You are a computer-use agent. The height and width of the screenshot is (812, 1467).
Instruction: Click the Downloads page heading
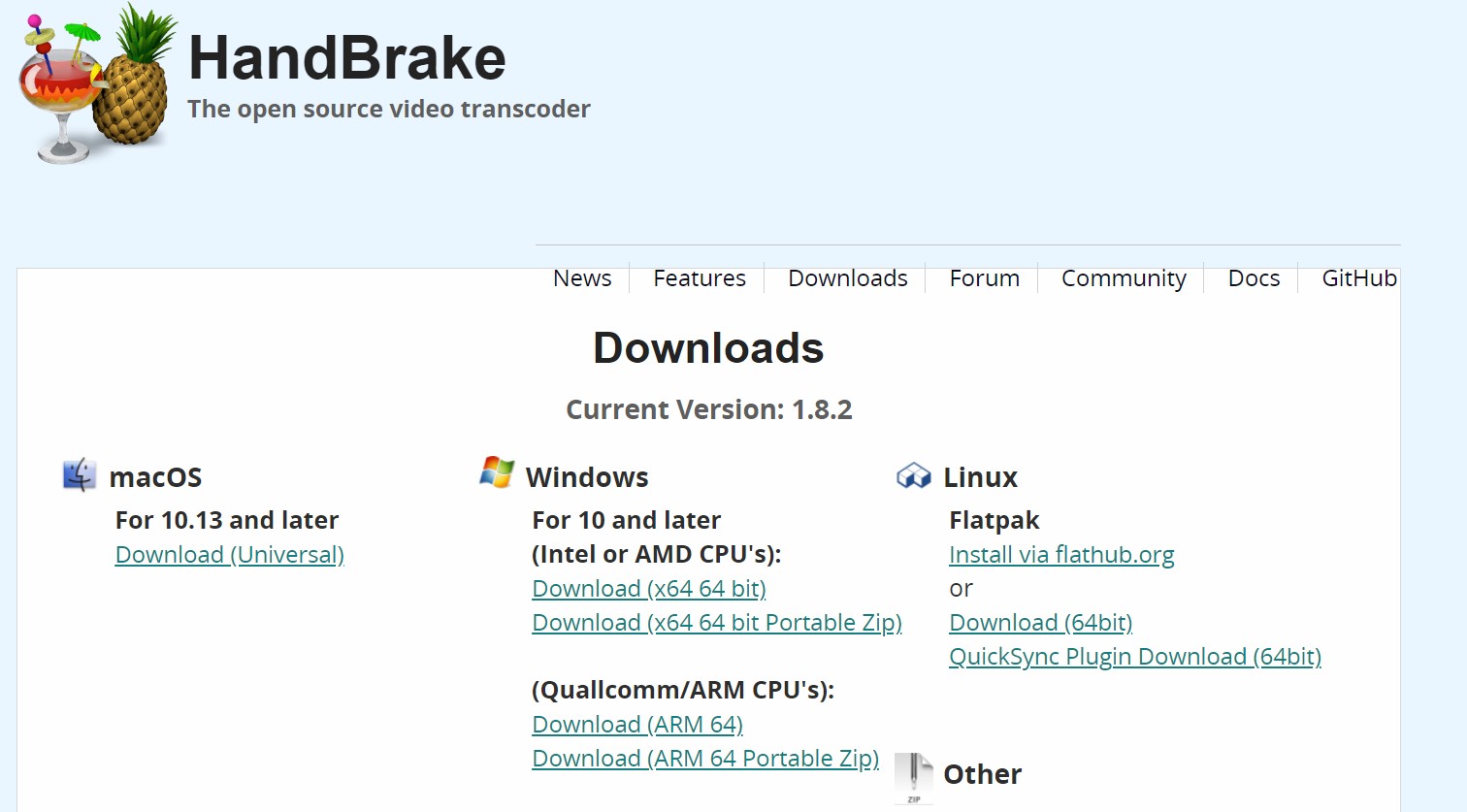click(708, 348)
